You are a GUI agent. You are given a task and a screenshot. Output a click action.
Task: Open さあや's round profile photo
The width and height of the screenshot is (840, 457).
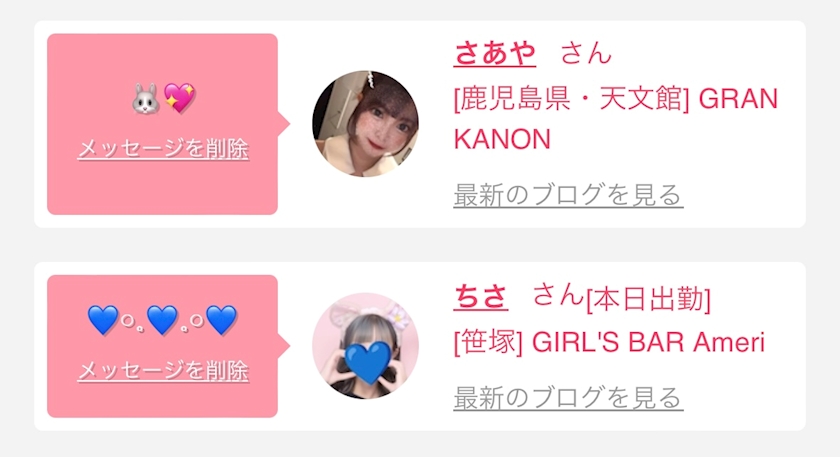click(365, 124)
